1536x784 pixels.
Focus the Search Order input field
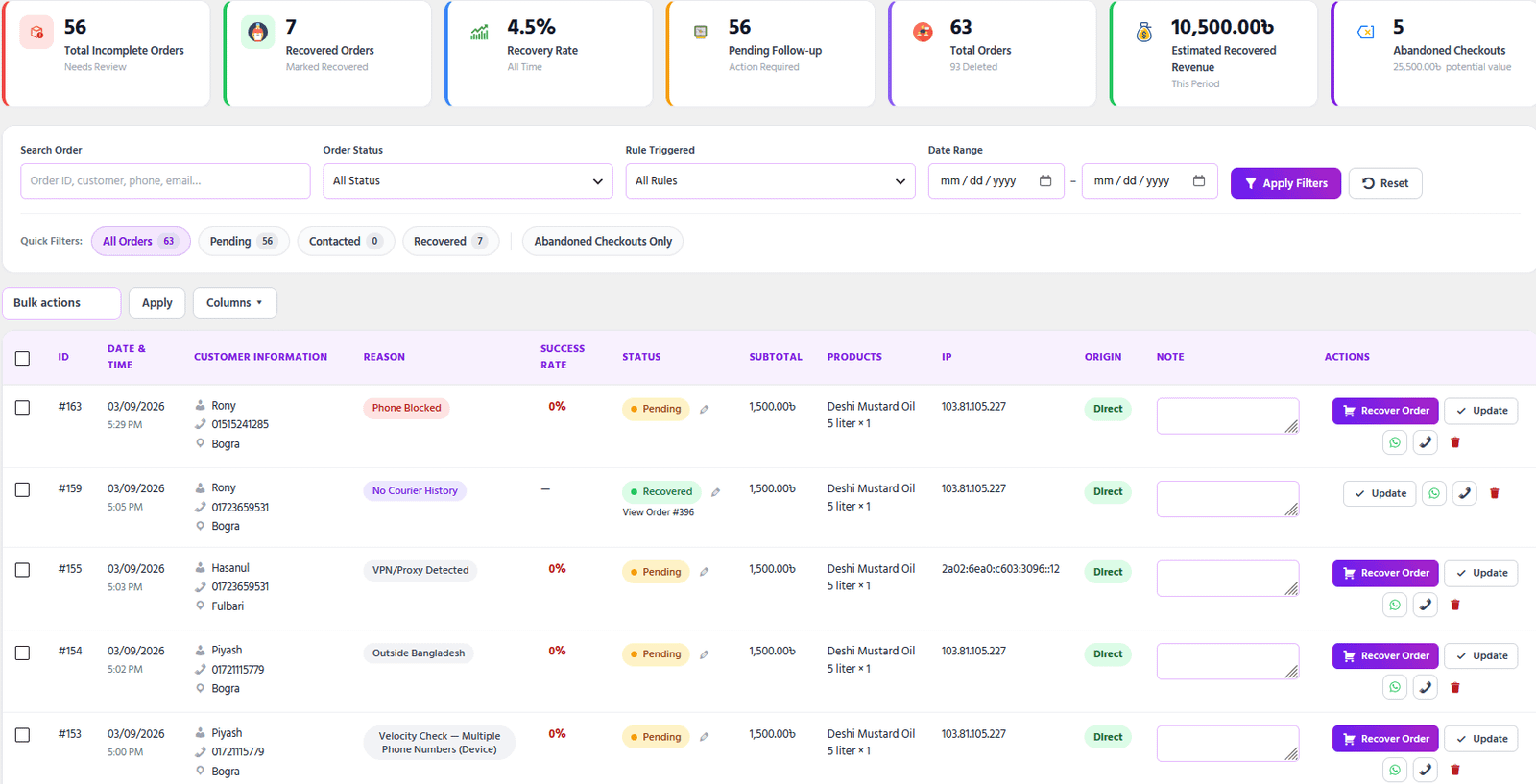[x=165, y=181]
